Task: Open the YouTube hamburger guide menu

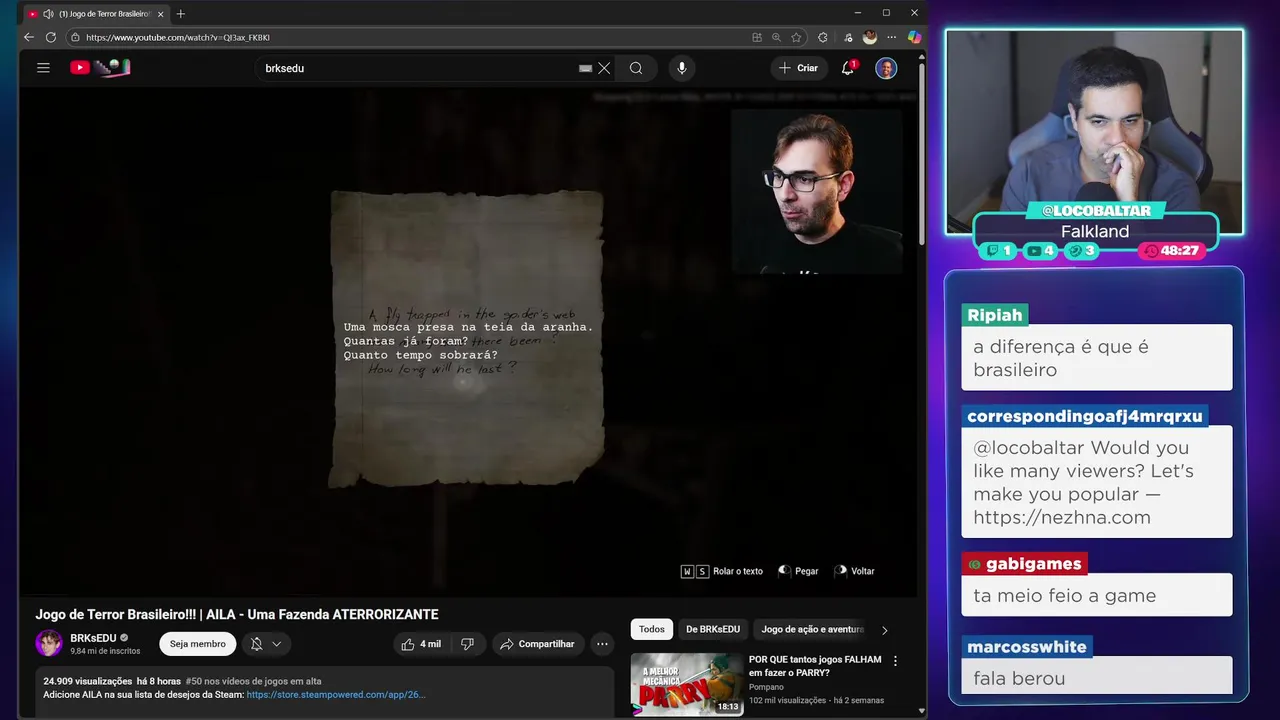Action: point(43,68)
